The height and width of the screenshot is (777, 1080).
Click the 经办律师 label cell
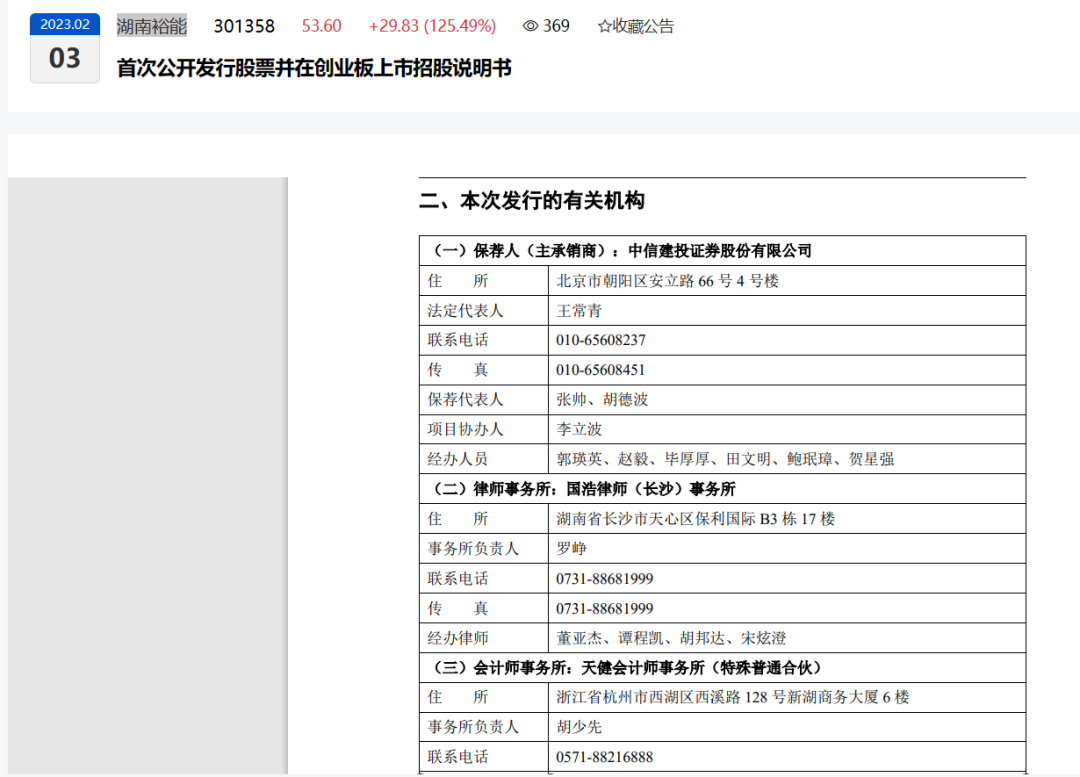(484, 638)
